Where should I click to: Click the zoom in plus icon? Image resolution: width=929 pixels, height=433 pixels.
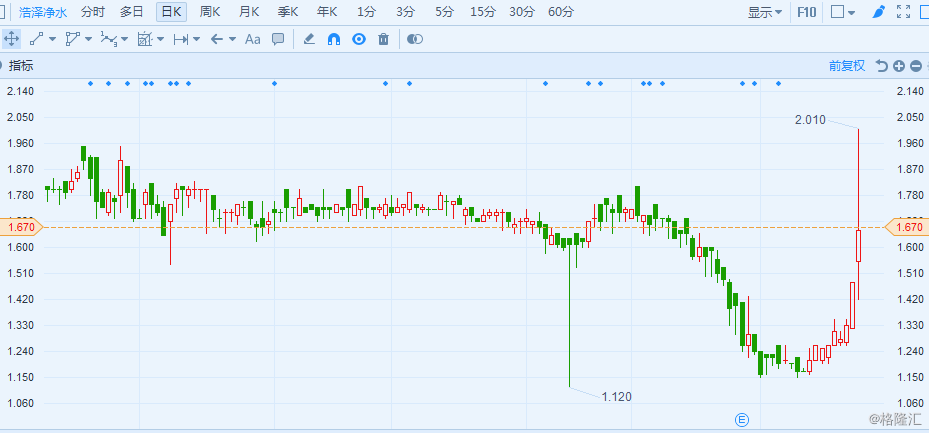click(x=899, y=66)
